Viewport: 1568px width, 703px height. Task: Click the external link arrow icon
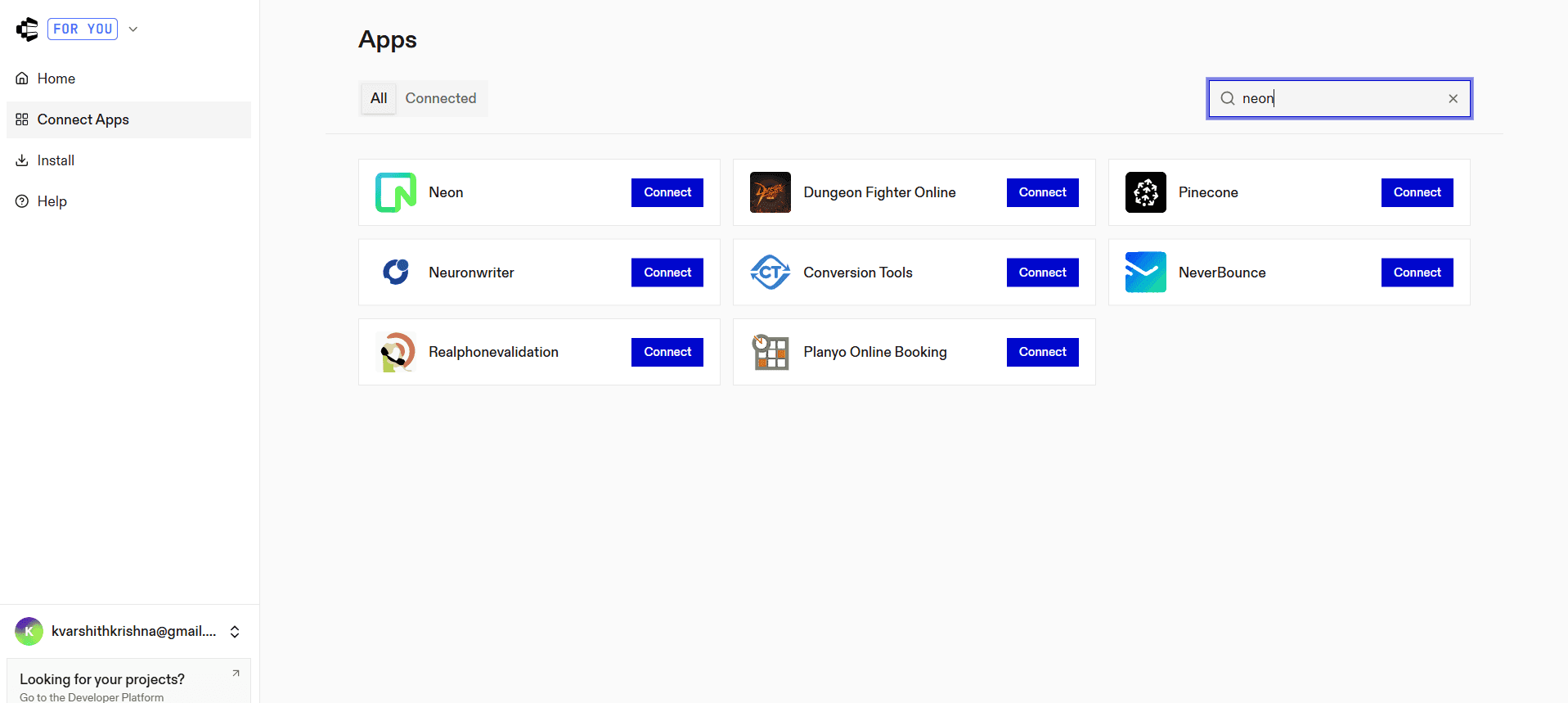236,674
